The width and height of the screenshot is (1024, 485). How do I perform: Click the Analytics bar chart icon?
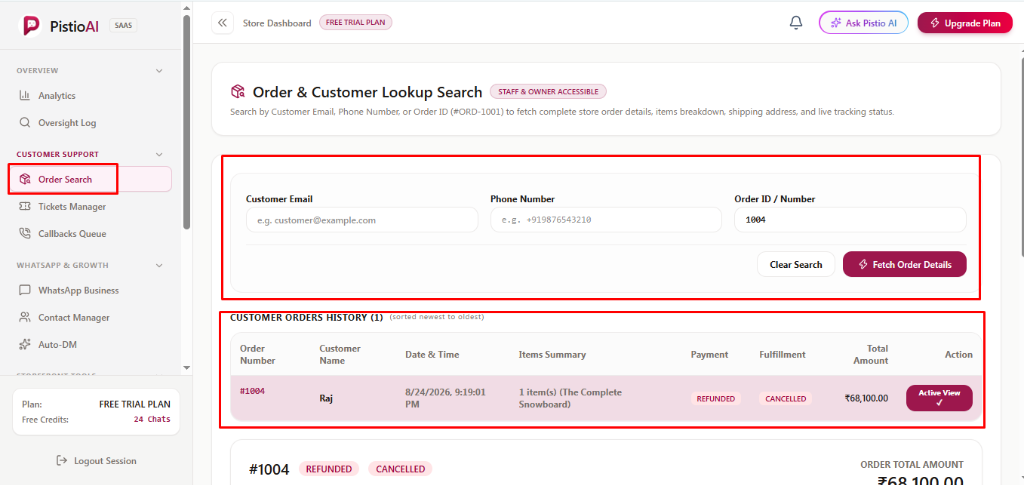tap(25, 95)
